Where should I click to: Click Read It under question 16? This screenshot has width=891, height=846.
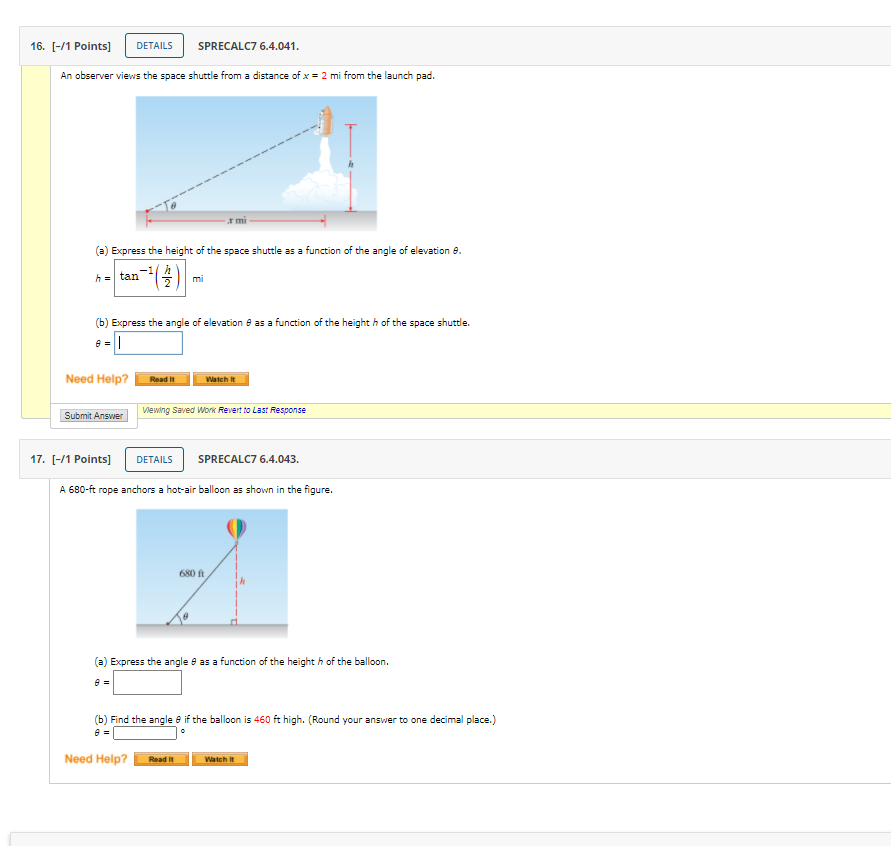pyautogui.click(x=161, y=379)
